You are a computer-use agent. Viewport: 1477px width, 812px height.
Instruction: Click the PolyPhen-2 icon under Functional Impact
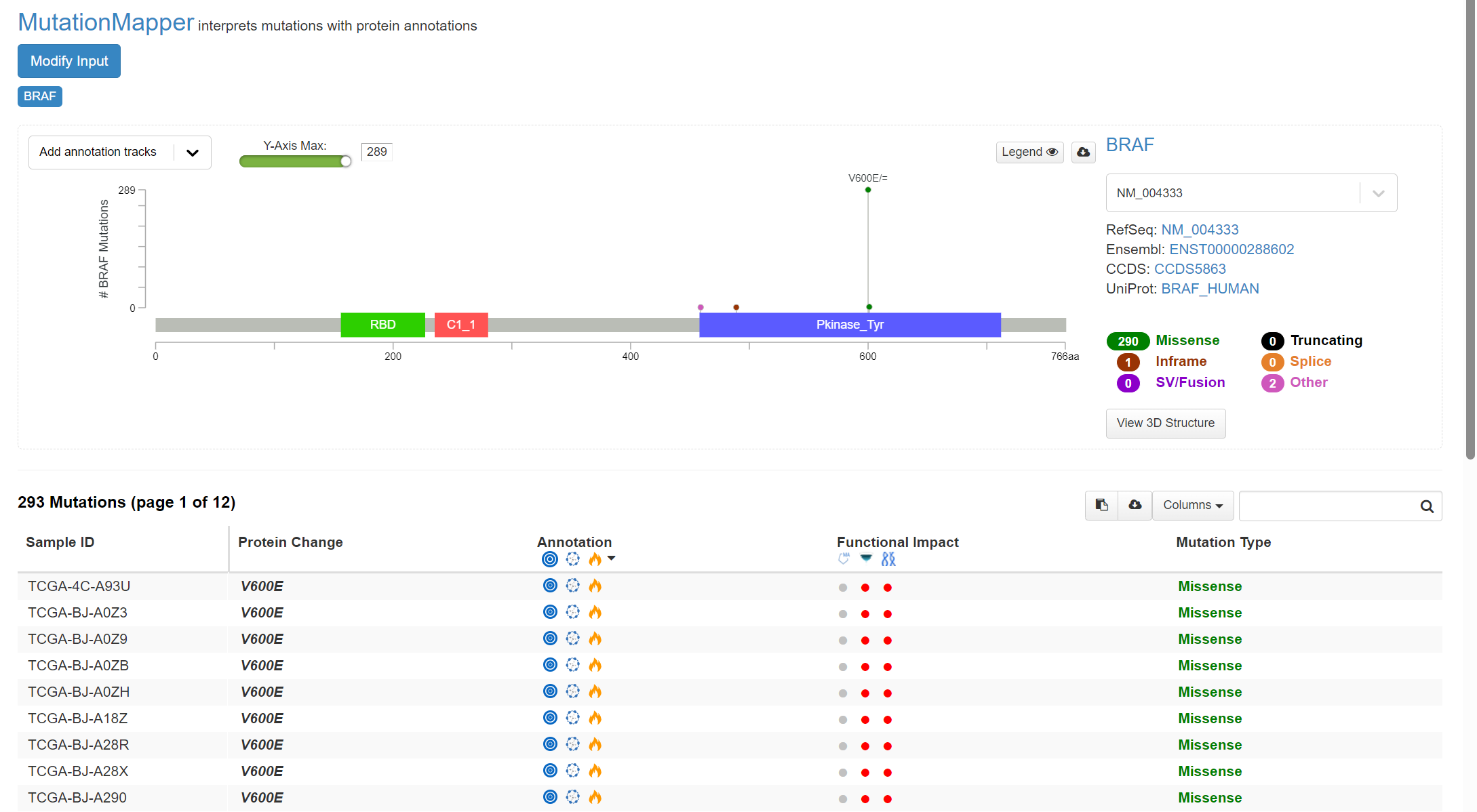click(888, 559)
